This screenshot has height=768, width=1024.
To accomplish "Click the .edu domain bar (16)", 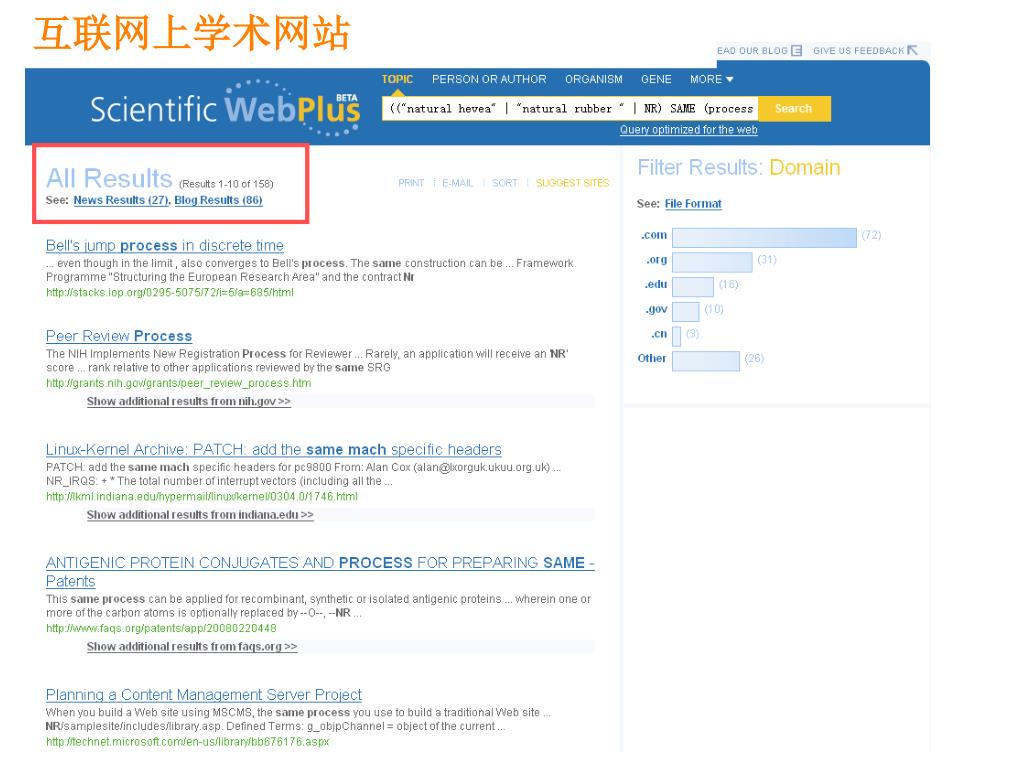I will 693,287.
